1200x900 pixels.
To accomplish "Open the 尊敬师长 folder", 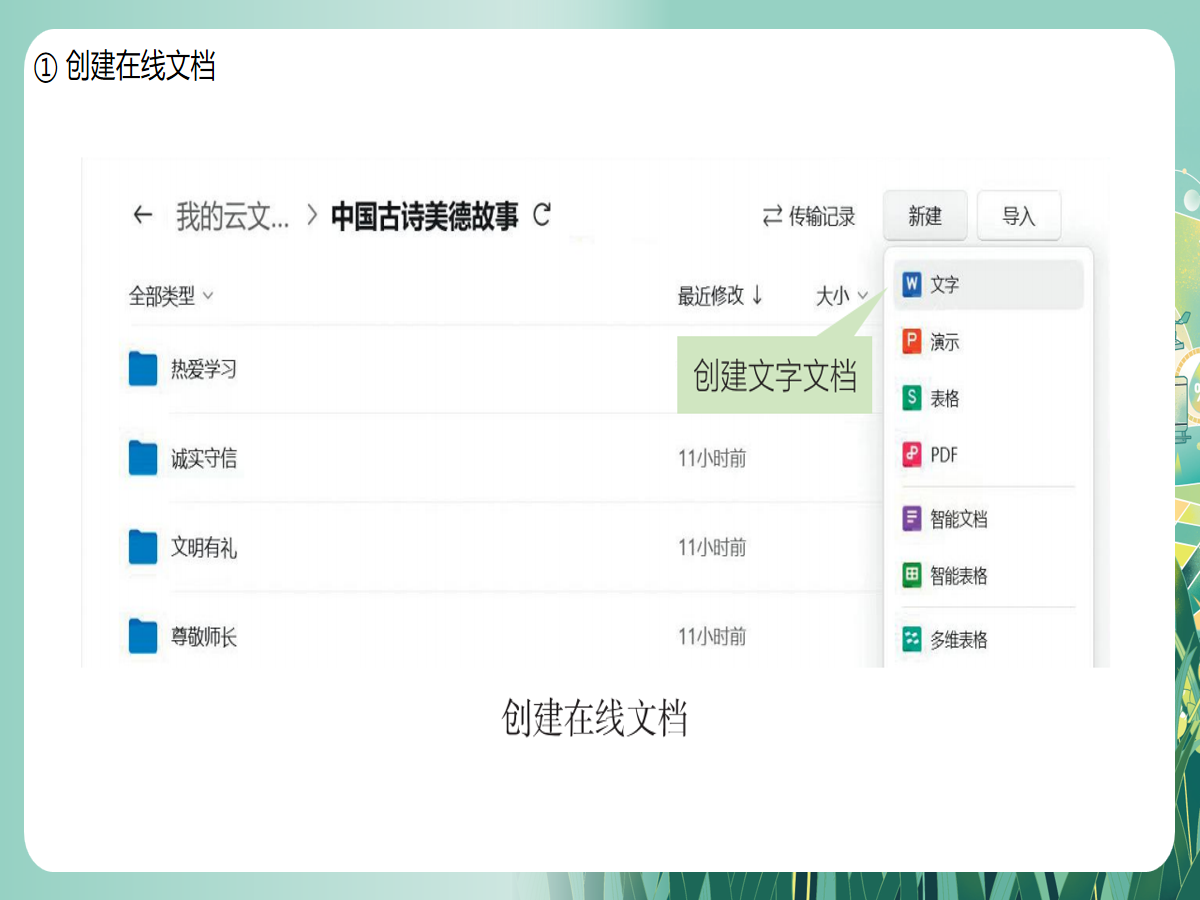I will point(203,637).
